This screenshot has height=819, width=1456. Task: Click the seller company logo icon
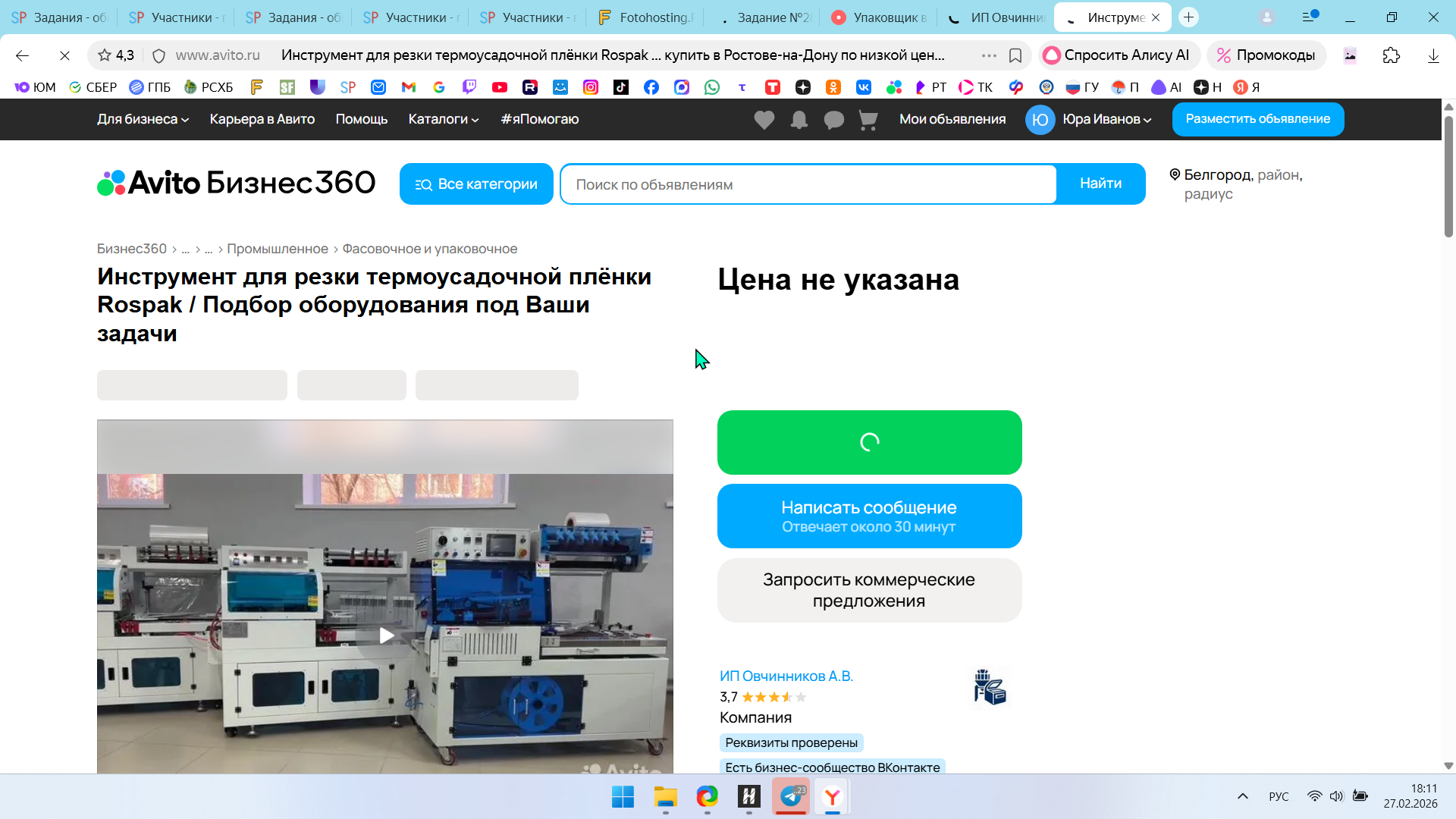[x=990, y=687]
